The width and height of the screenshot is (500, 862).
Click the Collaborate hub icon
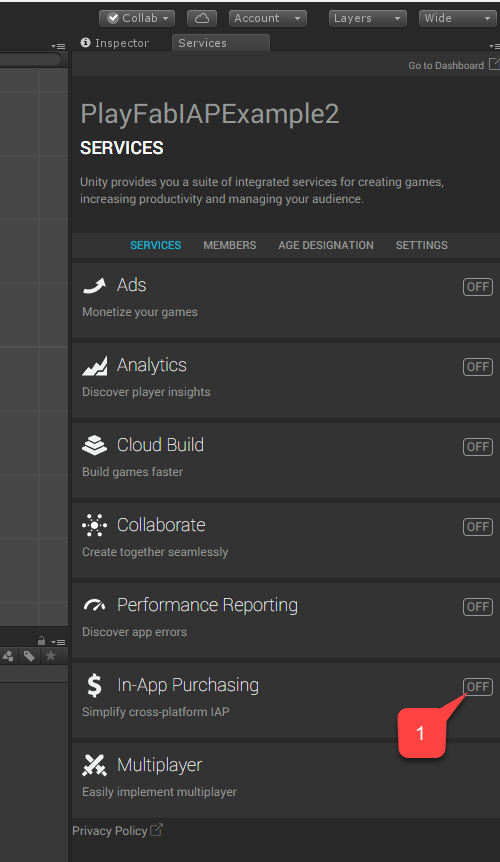(x=95, y=526)
